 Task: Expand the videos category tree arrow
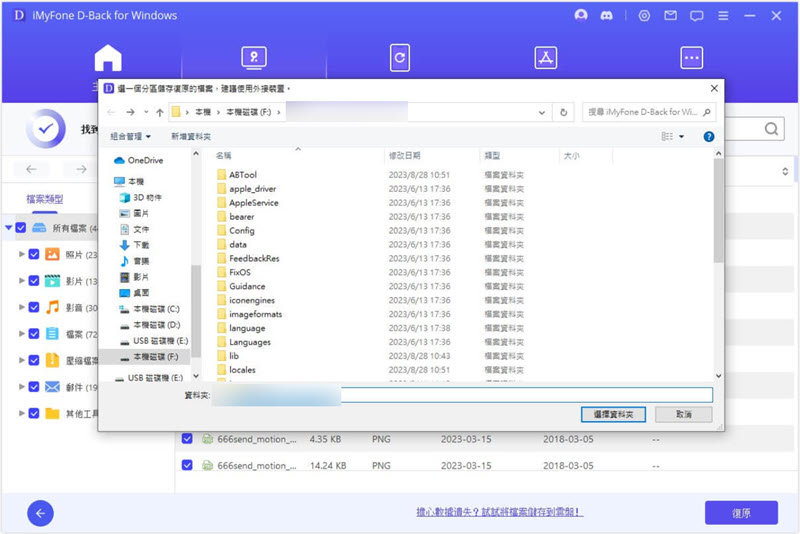point(21,281)
